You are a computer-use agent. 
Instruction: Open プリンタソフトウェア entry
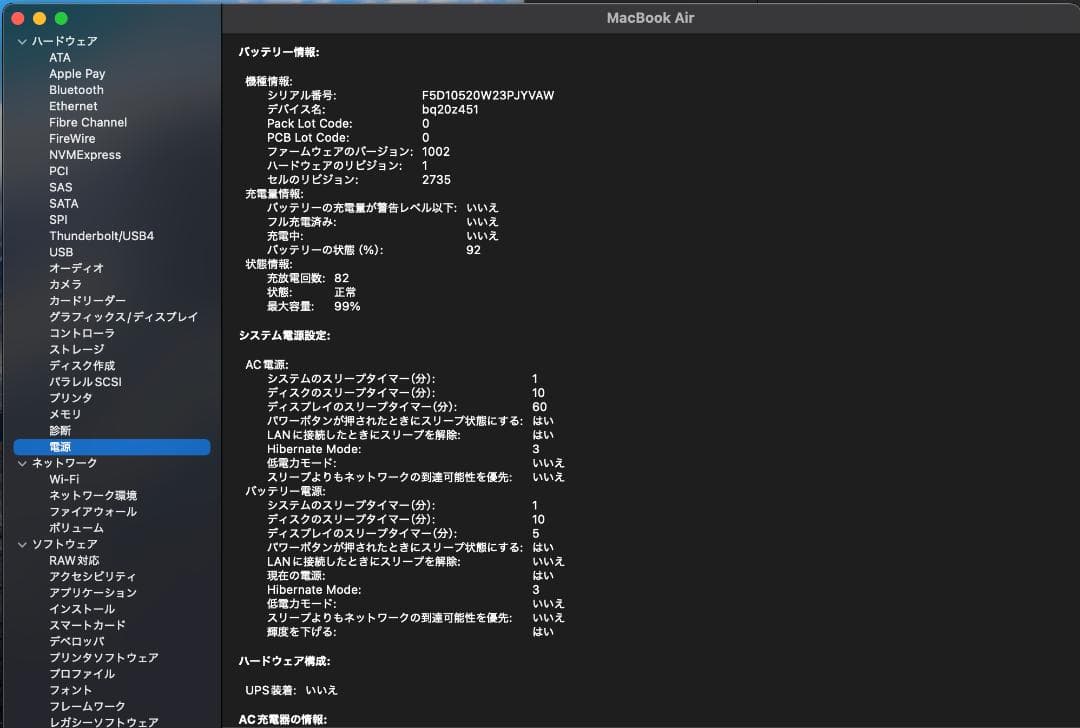[104, 658]
